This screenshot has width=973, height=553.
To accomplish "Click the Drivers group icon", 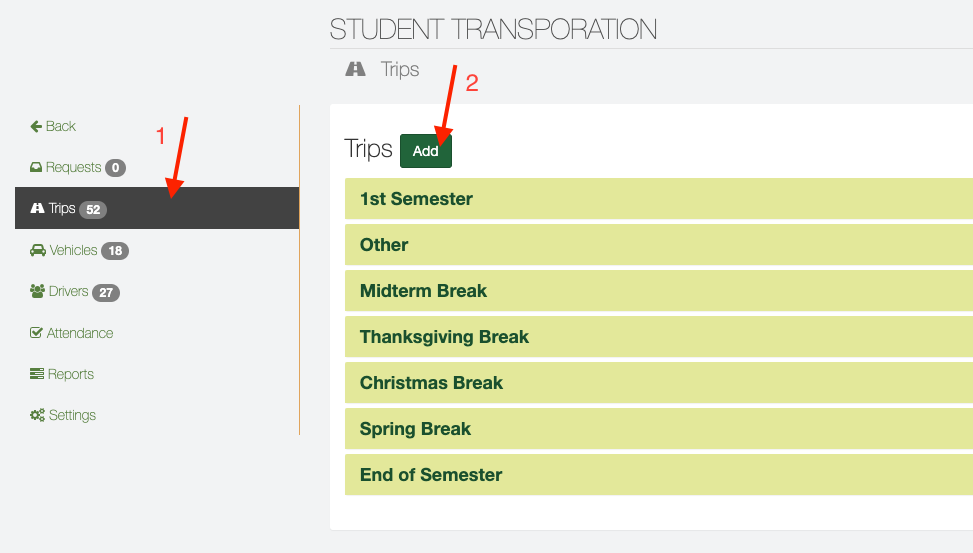I will [37, 291].
